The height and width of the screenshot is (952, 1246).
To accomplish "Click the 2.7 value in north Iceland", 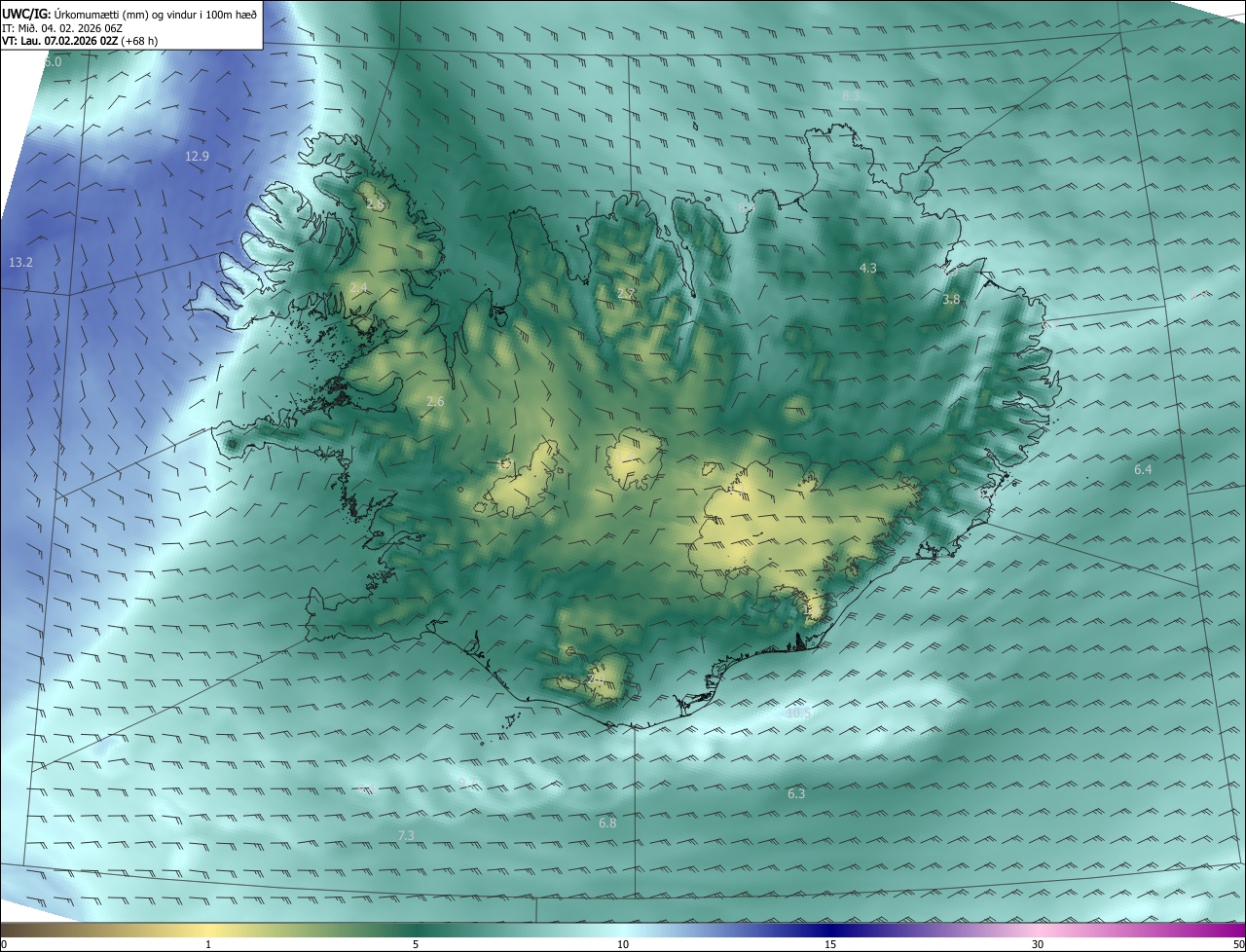I will point(626,293).
